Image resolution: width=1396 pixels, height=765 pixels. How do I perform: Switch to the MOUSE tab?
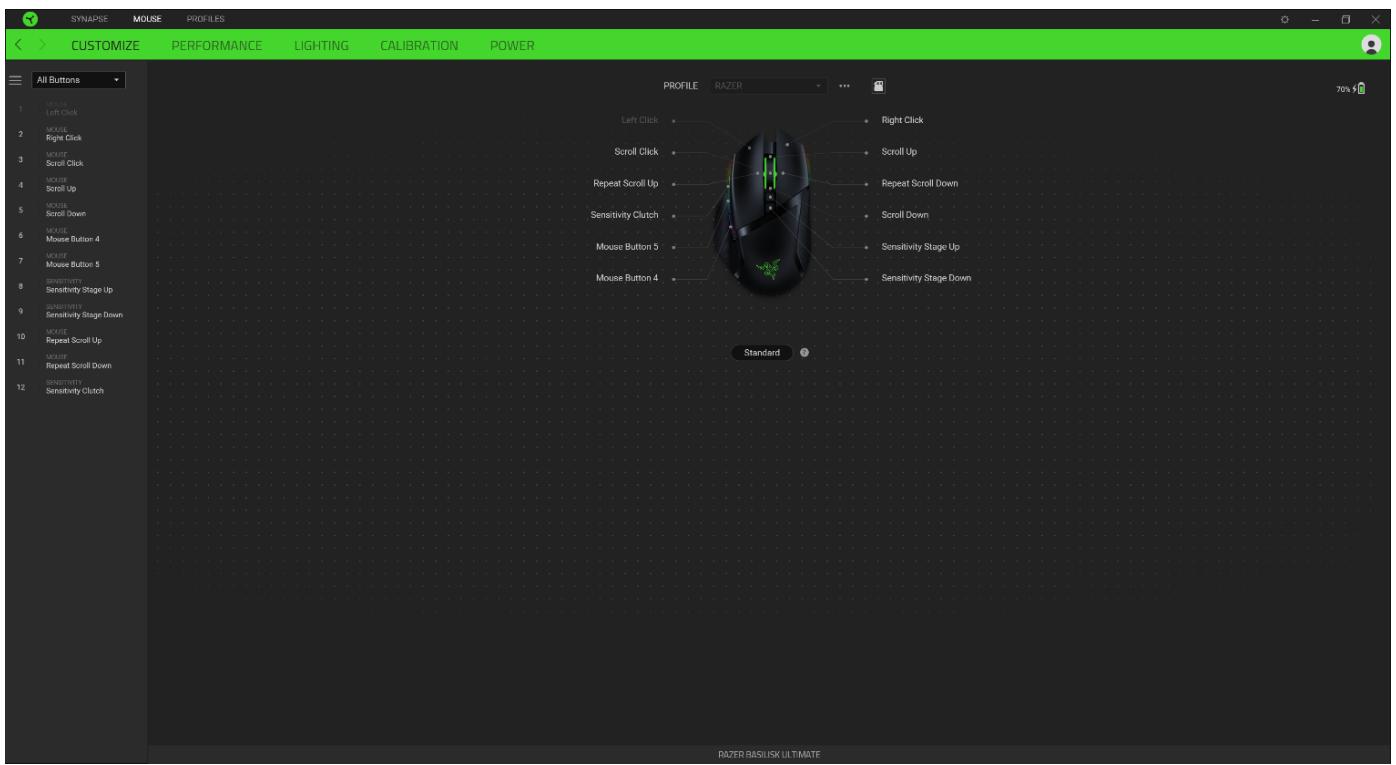click(147, 19)
